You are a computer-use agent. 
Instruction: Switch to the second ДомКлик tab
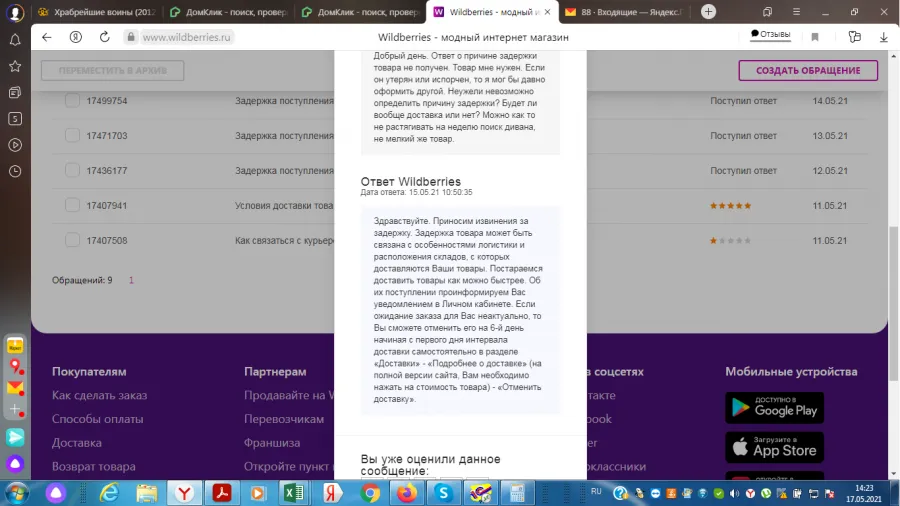pos(360,12)
